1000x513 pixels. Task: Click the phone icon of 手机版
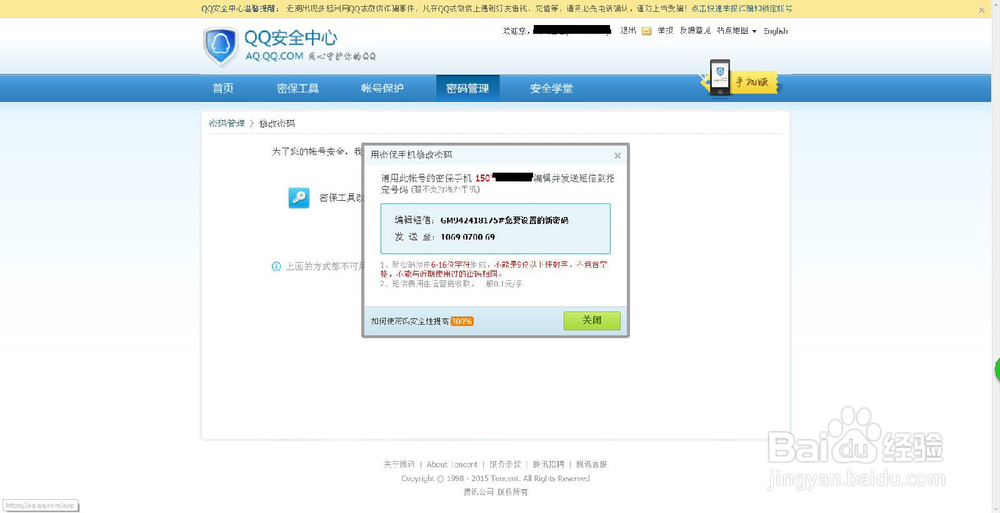[x=720, y=78]
